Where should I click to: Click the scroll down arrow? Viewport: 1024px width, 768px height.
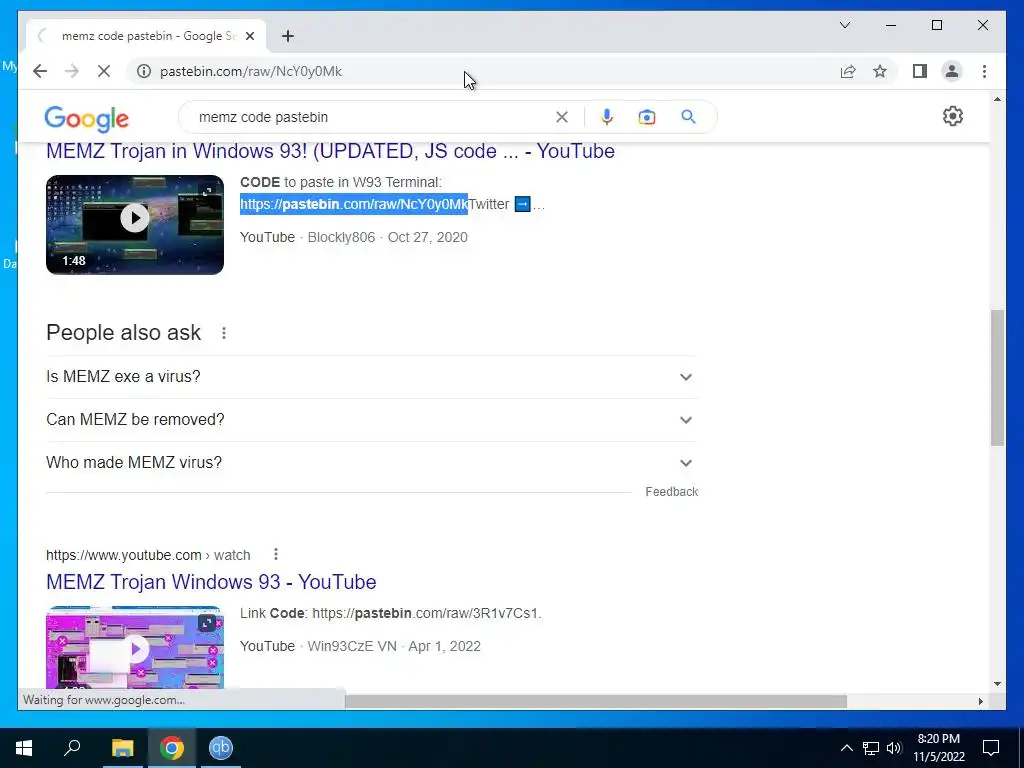997,684
